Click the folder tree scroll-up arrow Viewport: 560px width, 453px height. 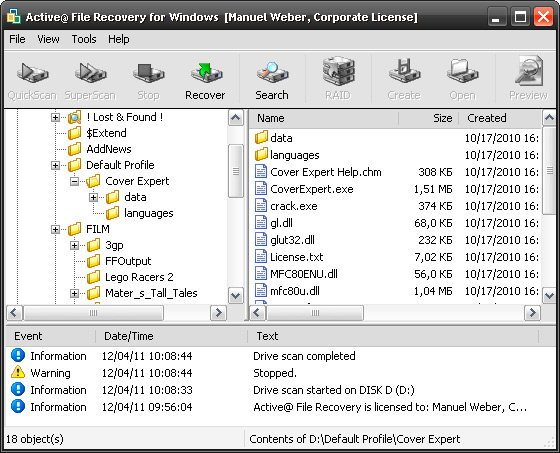236,118
